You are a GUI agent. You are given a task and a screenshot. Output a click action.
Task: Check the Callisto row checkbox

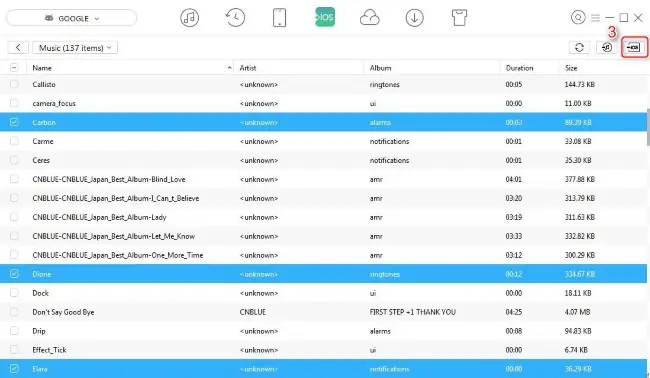point(14,84)
